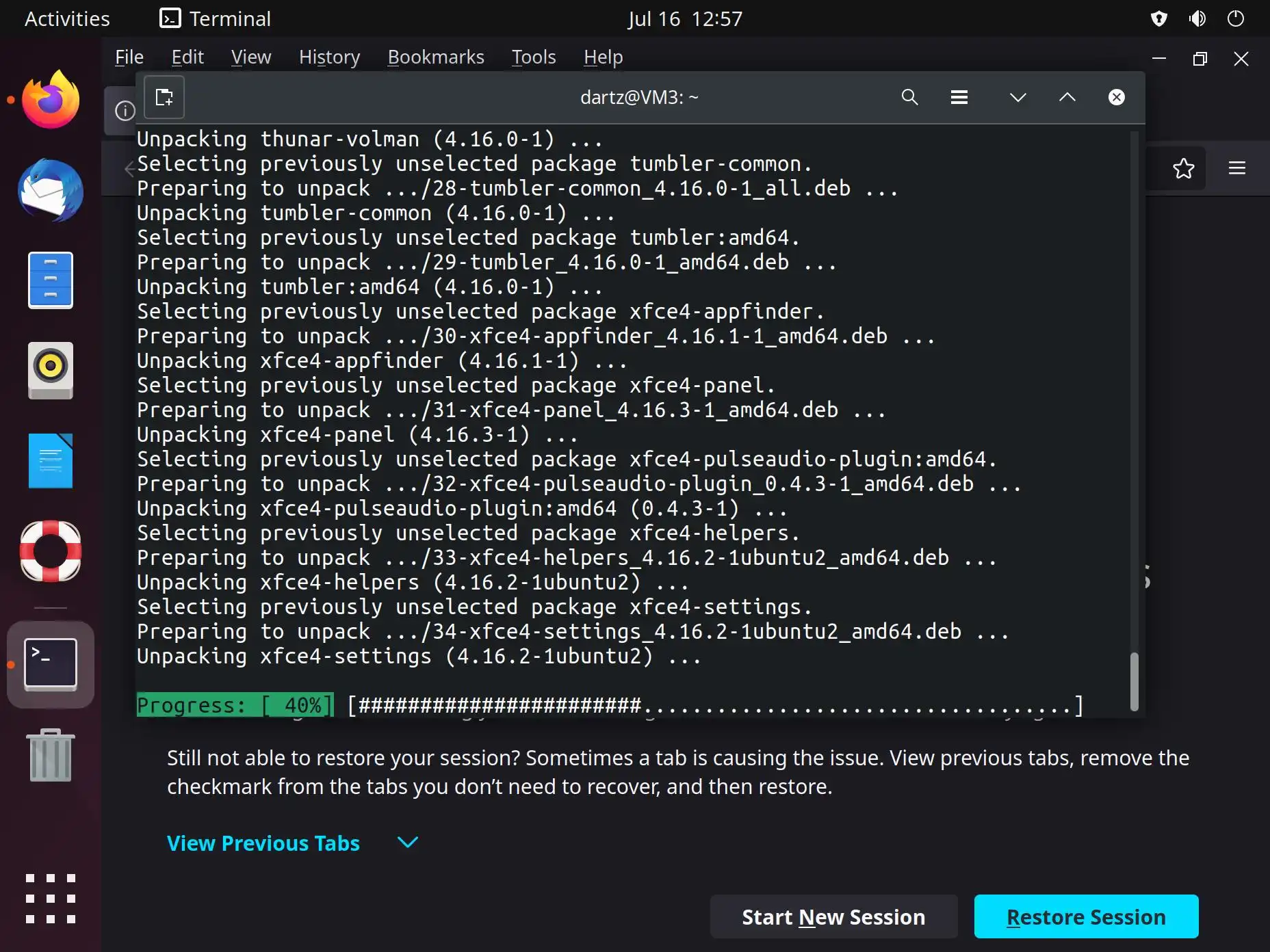Open the Firefox Edit menu
The height and width of the screenshot is (952, 1270).
[187, 57]
